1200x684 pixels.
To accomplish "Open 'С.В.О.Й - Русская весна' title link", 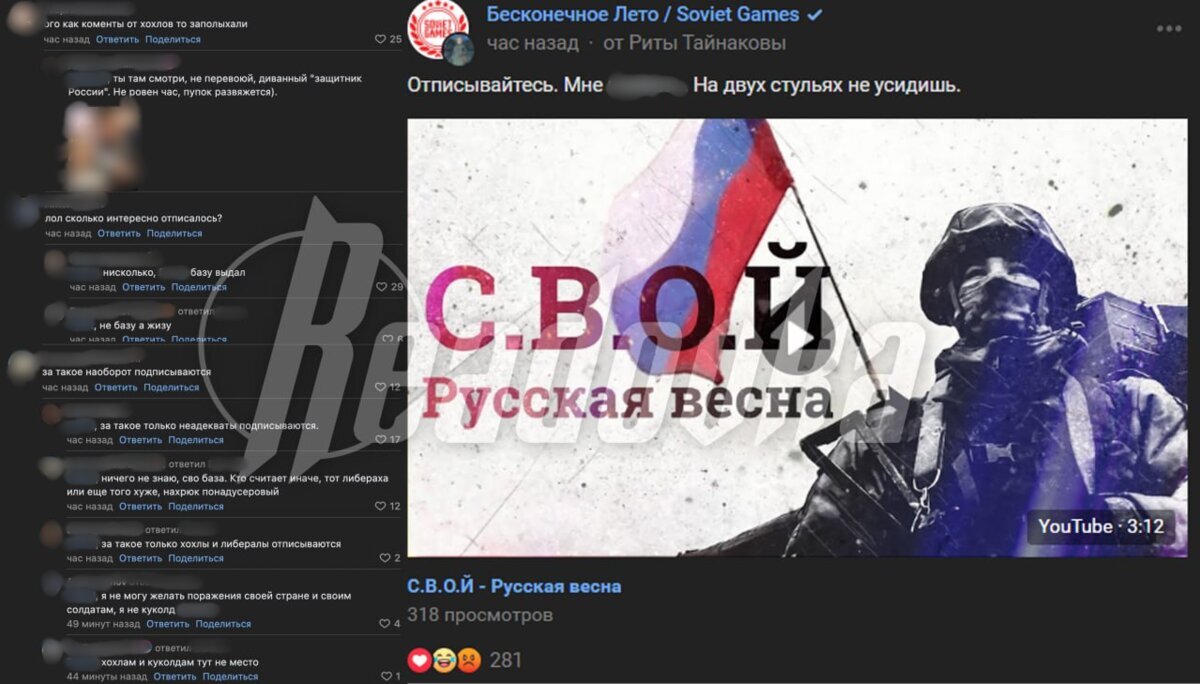I will click(514, 586).
